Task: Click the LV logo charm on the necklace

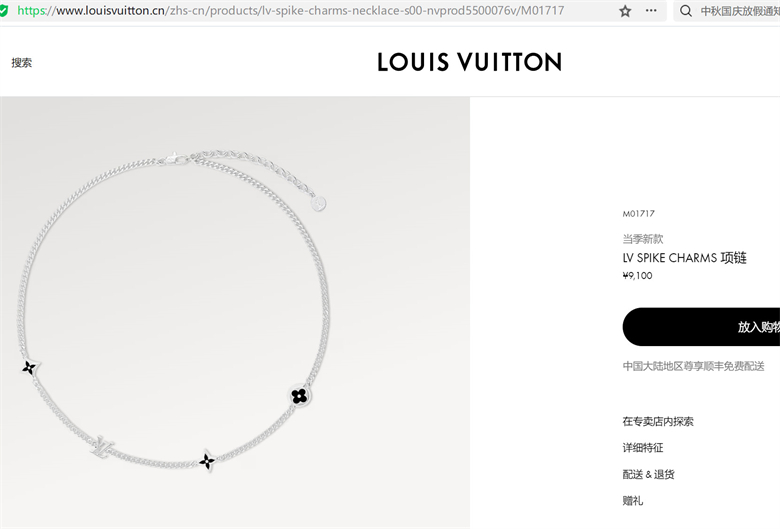Action: point(102,446)
